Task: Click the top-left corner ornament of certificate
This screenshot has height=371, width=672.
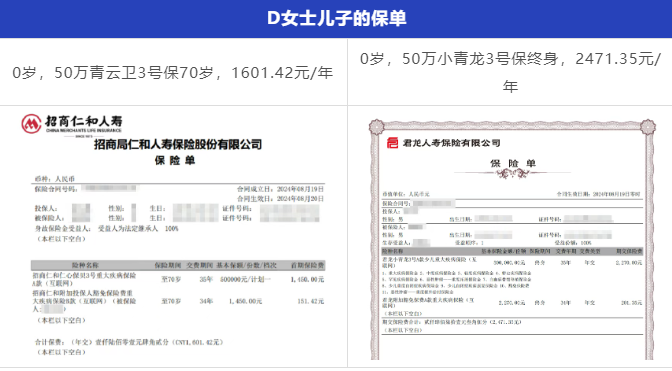Action: [377, 127]
